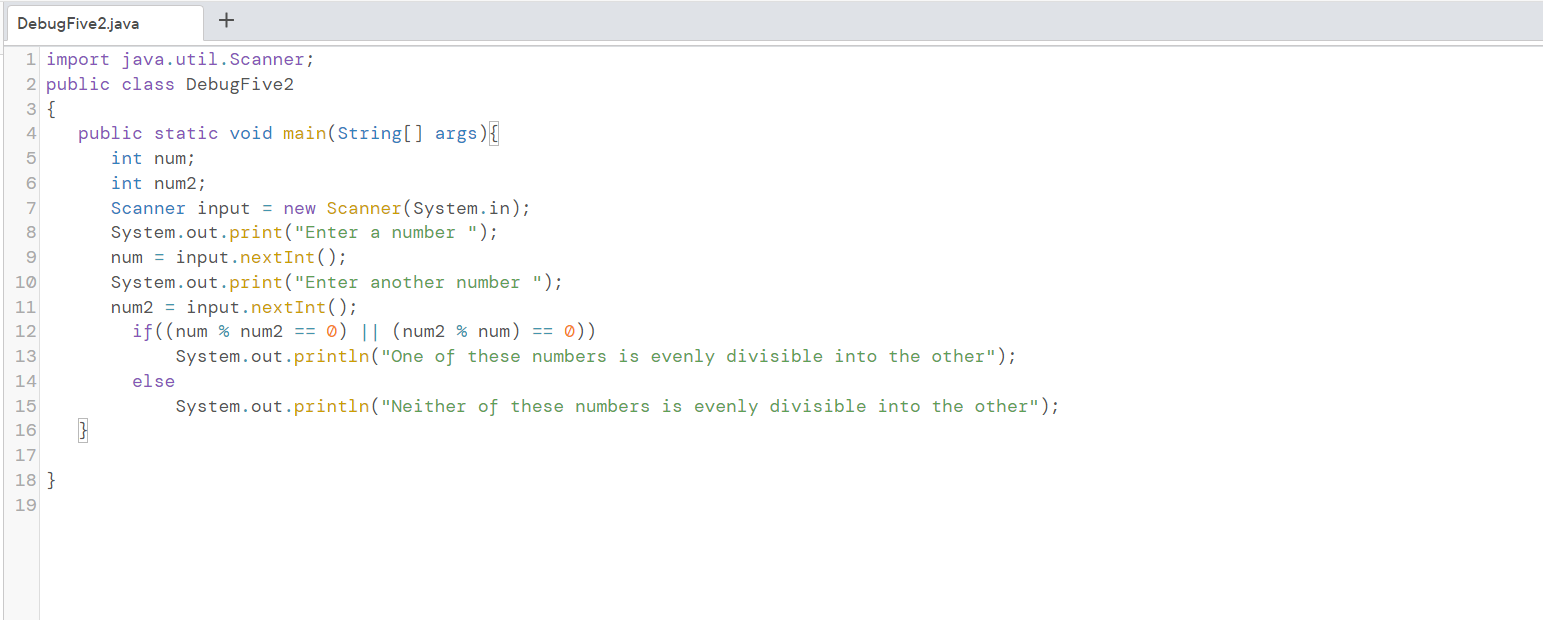Click the void keyword on line 4
The height and width of the screenshot is (620, 1543).
tap(250, 133)
